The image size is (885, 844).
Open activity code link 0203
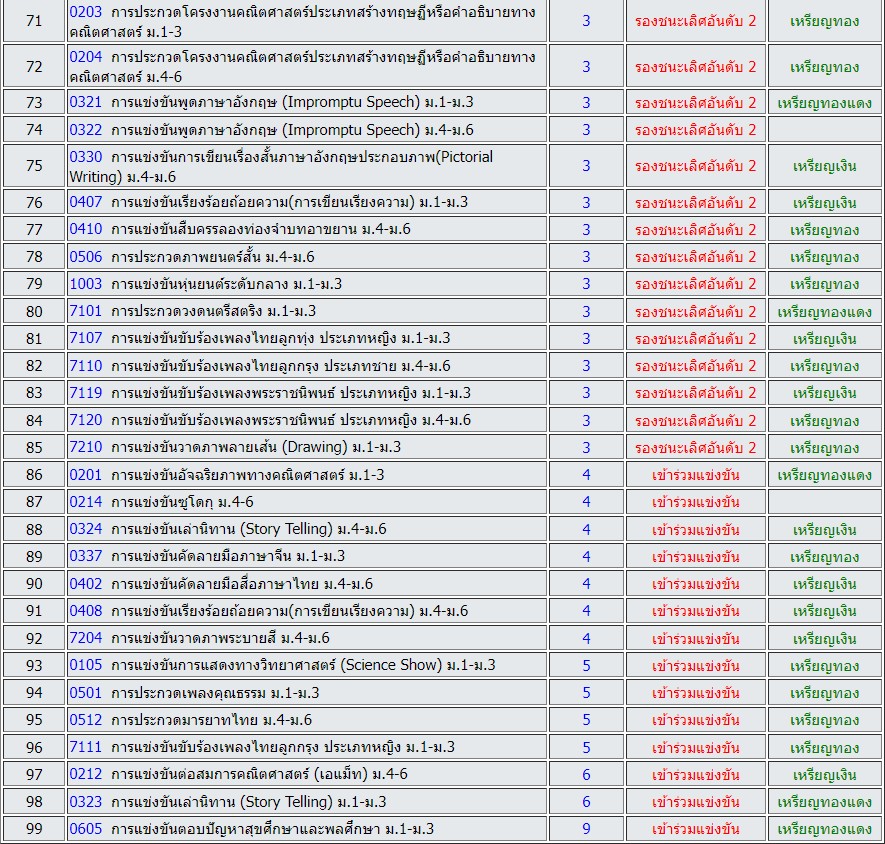(x=85, y=12)
